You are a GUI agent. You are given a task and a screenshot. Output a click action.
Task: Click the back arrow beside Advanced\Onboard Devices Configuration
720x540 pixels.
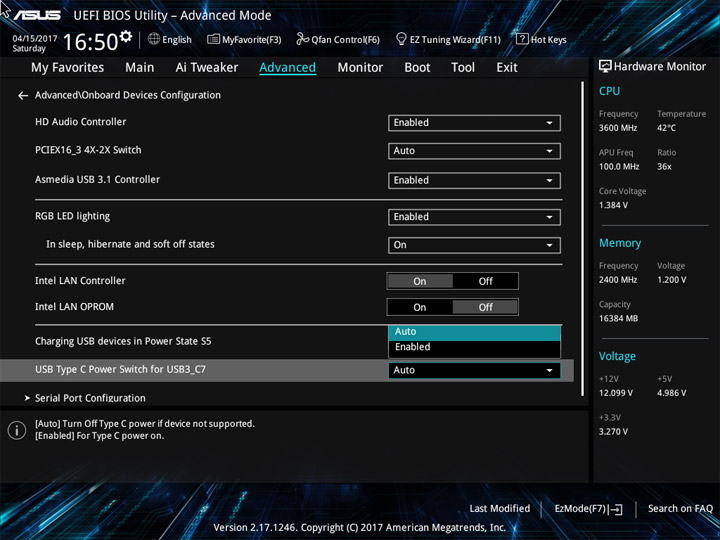[22, 96]
